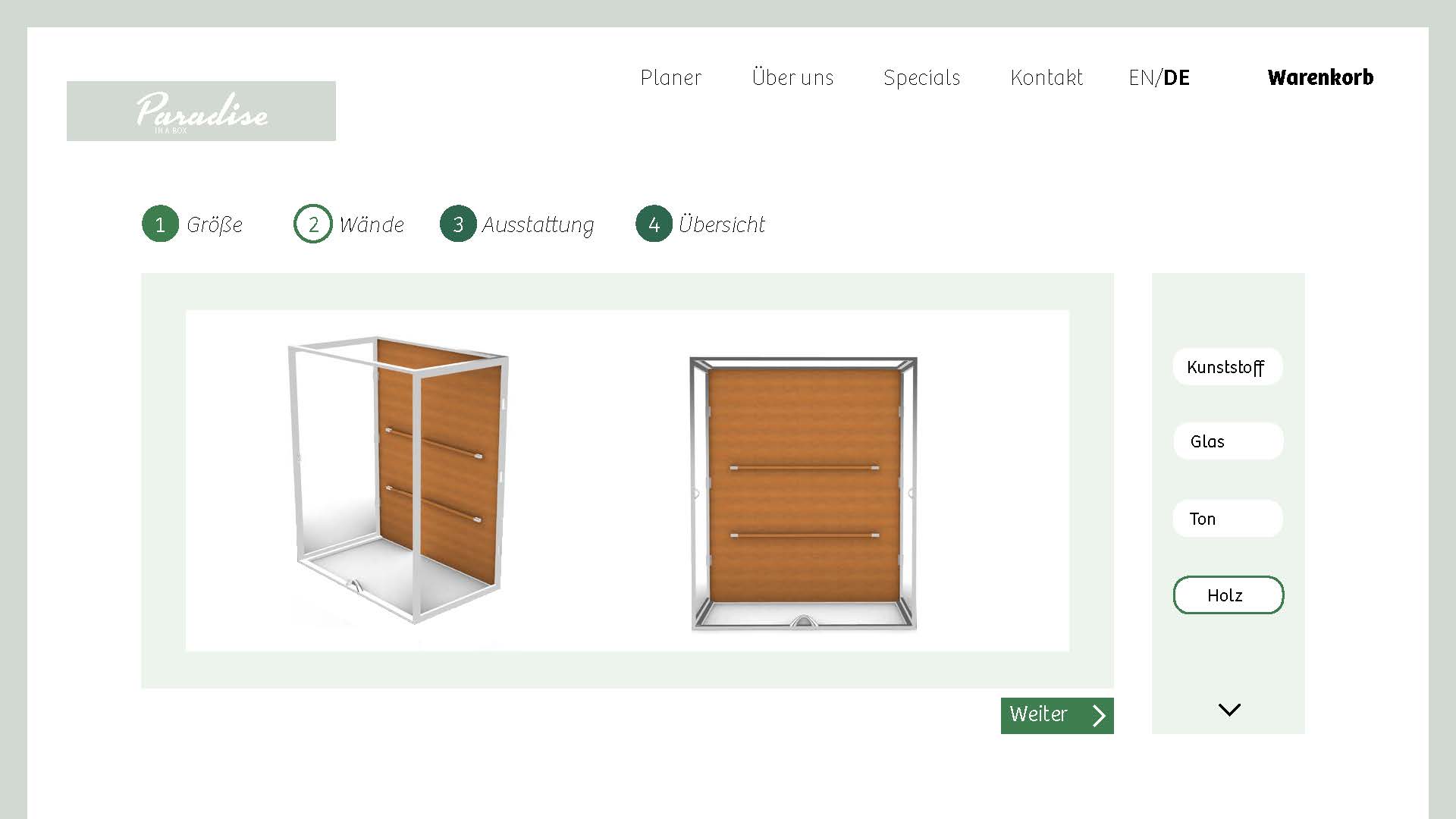Screen dimensions: 1456x819
Task: Select Glas as wall material
Action: click(x=1227, y=441)
